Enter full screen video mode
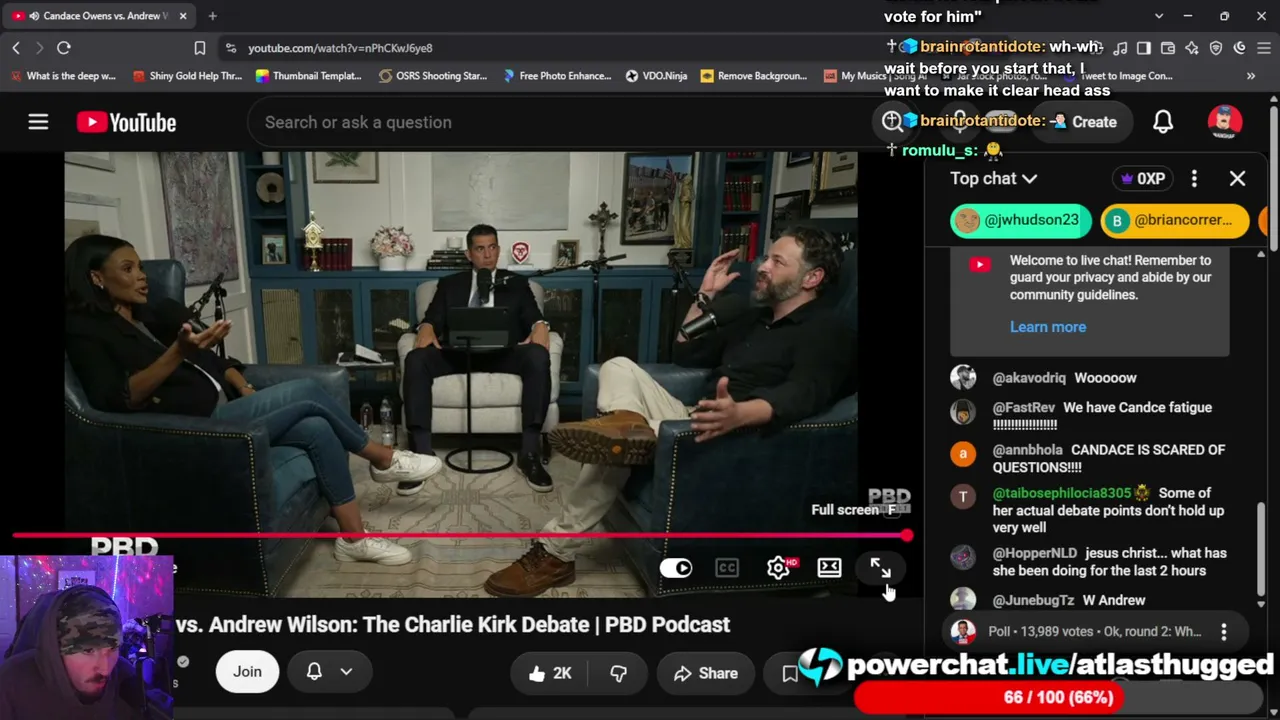 [880, 568]
